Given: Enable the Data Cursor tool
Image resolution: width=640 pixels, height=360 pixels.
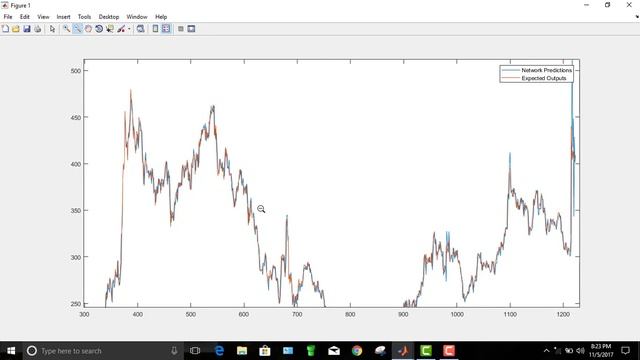Looking at the screenshot, I should 110,29.
